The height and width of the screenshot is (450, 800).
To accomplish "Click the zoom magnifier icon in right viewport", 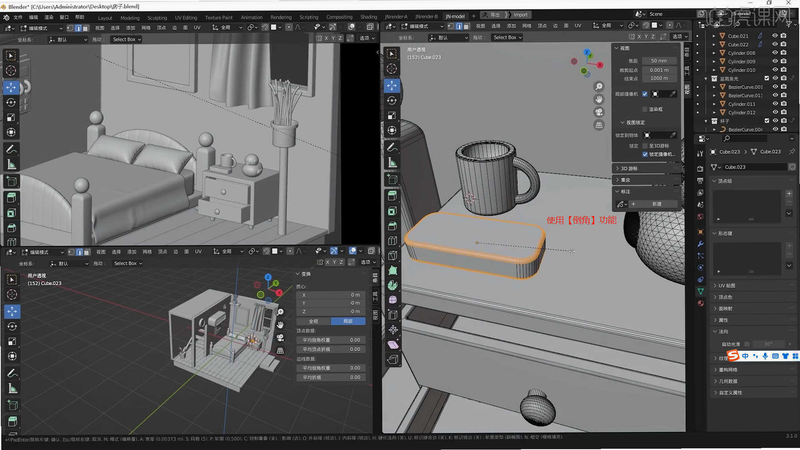I will click(x=599, y=86).
